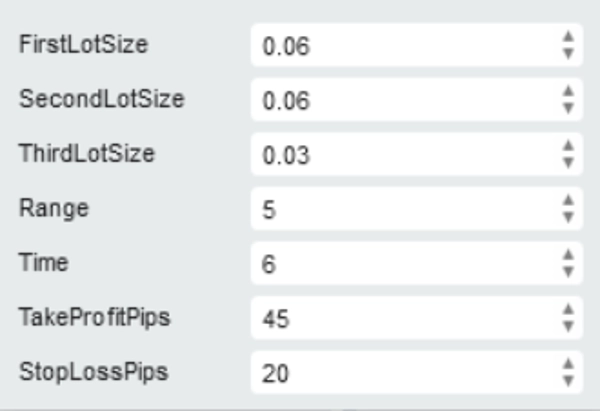
Task: Select the StopLossPips value field
Action: click(400, 373)
